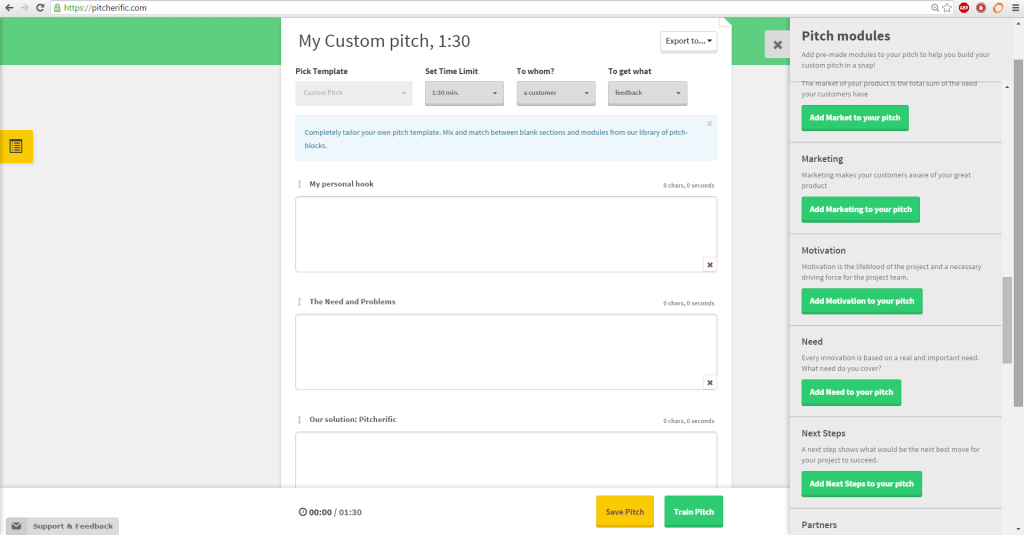Remove the My personal hook section
The width and height of the screenshot is (1024, 535).
coord(710,265)
